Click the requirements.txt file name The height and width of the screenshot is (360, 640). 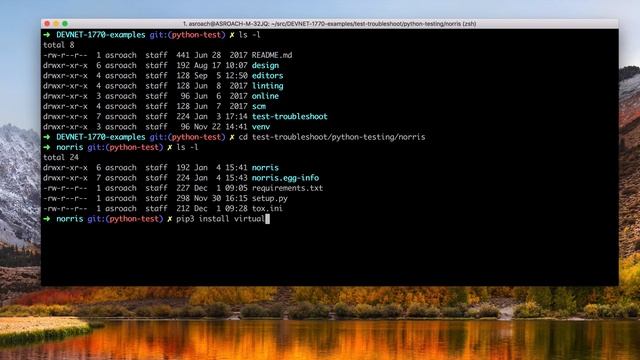(x=287, y=188)
